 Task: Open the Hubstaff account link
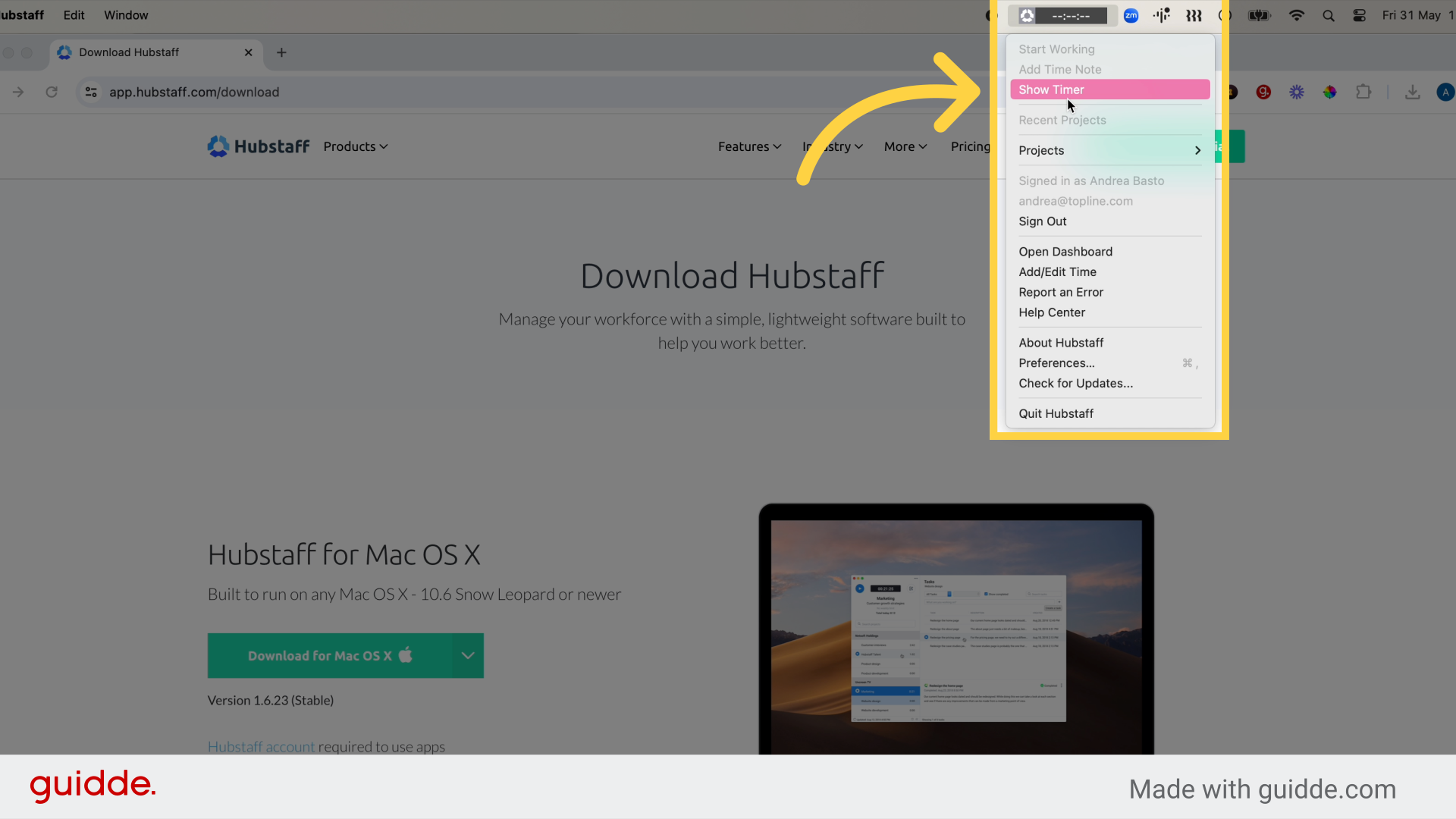click(x=261, y=746)
